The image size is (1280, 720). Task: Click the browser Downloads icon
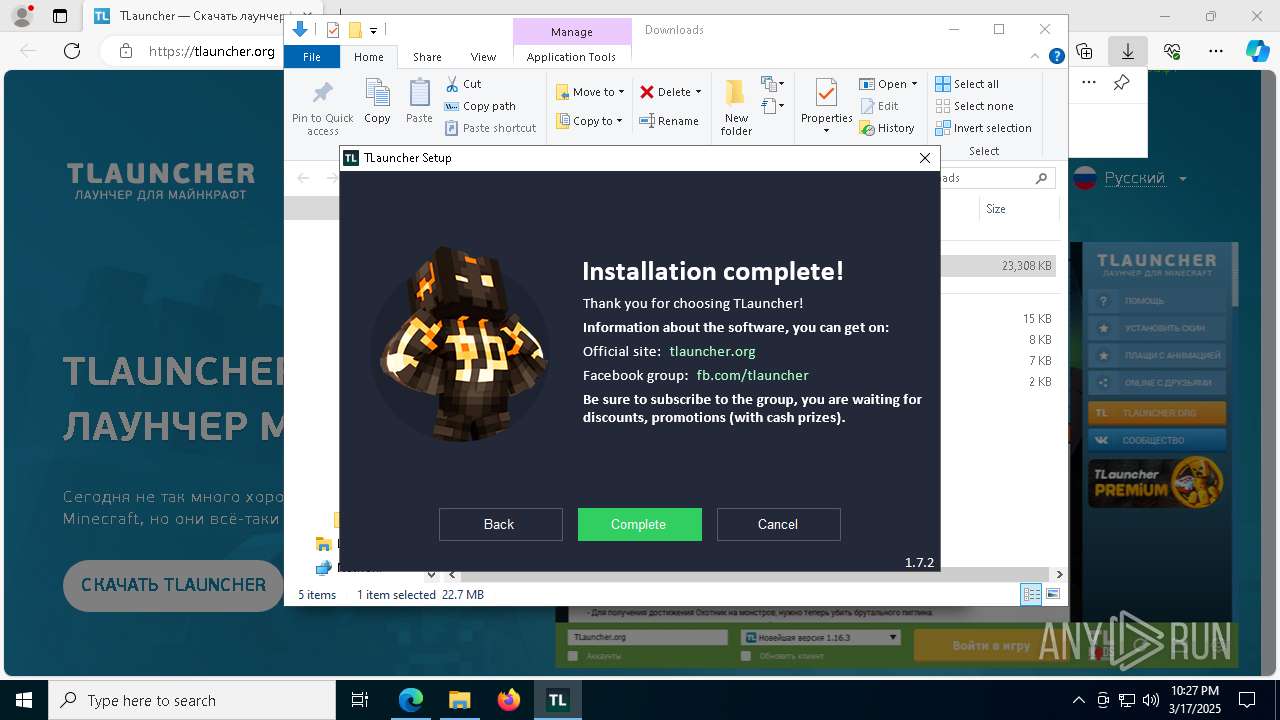pos(1128,50)
